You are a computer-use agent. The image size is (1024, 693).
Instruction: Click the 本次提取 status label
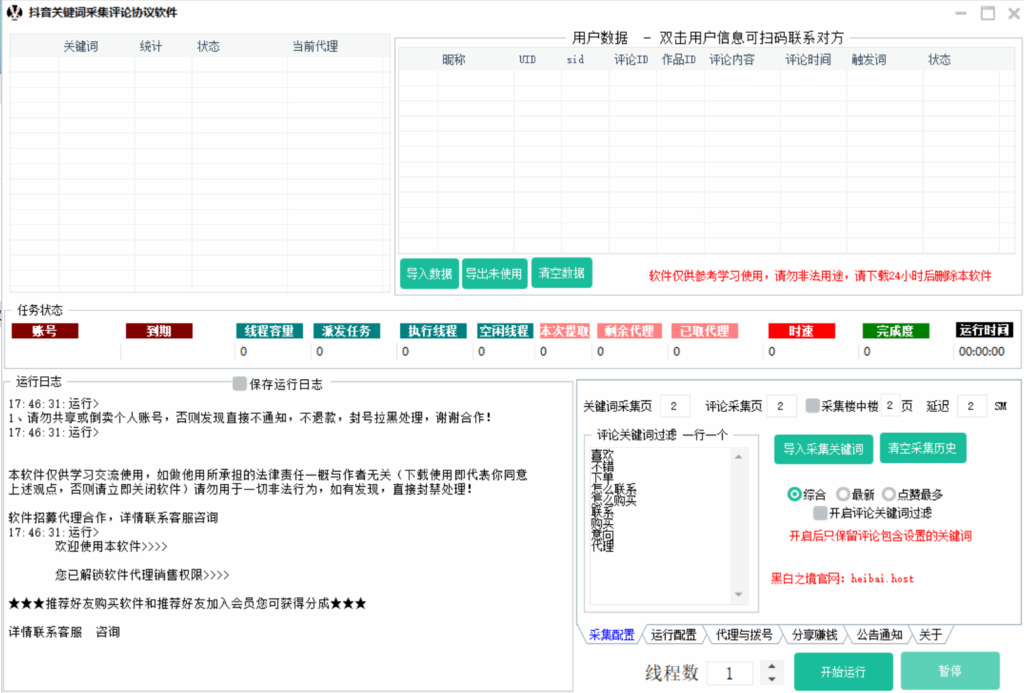pos(564,331)
